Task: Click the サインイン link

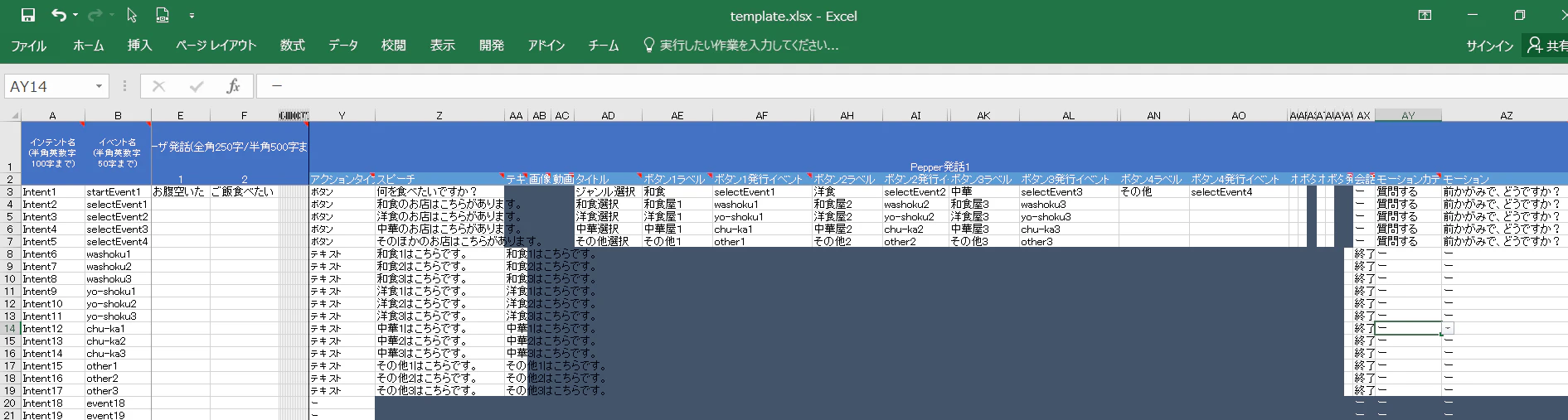Action: 1489,46
